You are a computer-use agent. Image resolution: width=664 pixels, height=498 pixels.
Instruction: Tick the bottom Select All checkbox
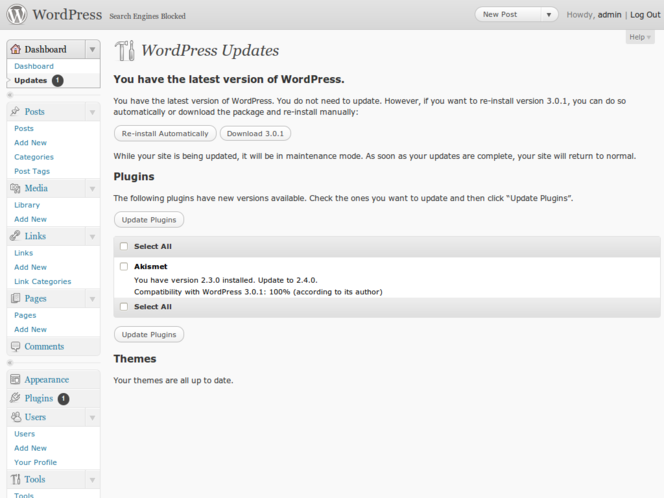(124, 307)
